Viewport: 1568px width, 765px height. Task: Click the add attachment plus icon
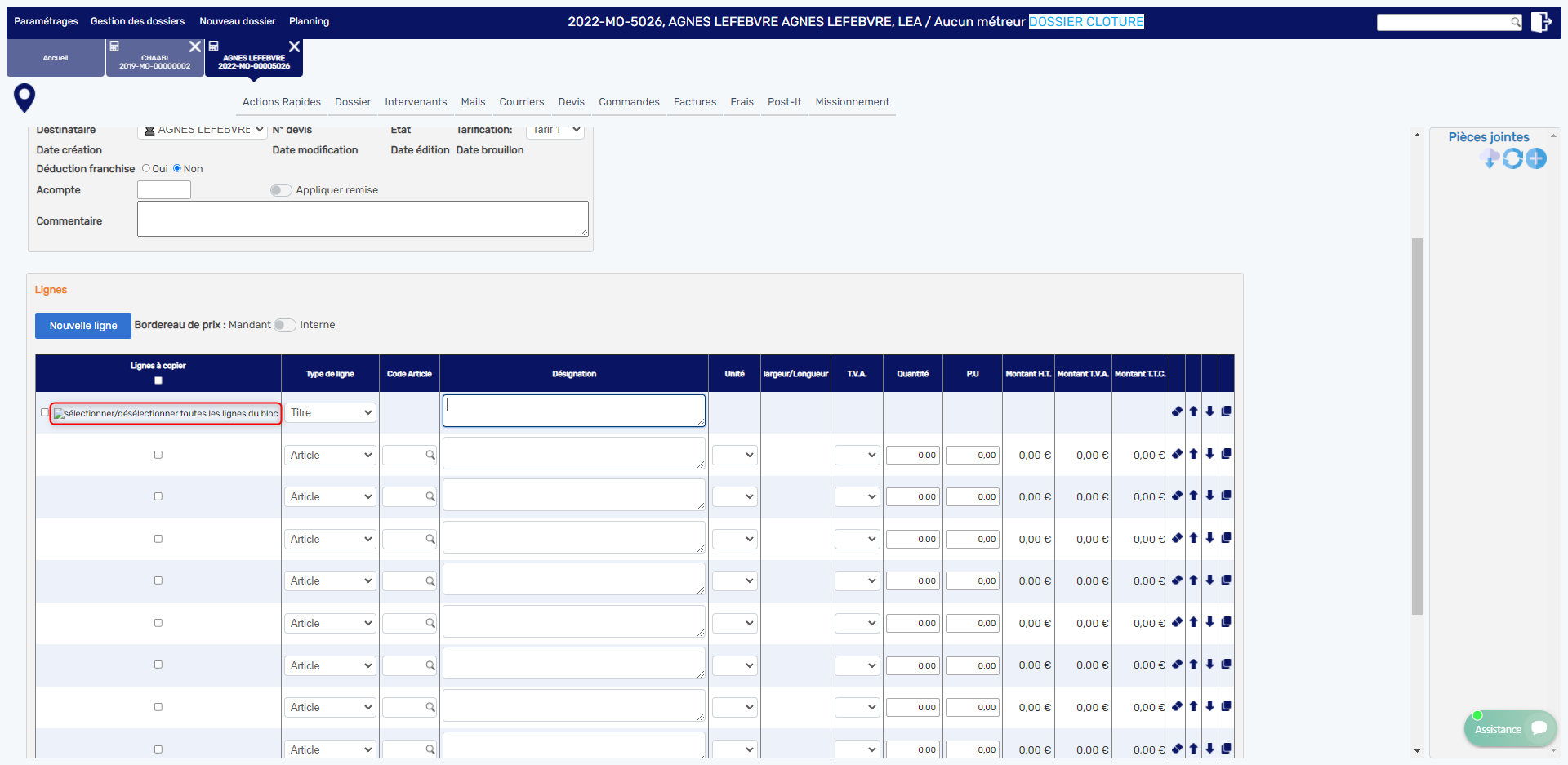1536,158
